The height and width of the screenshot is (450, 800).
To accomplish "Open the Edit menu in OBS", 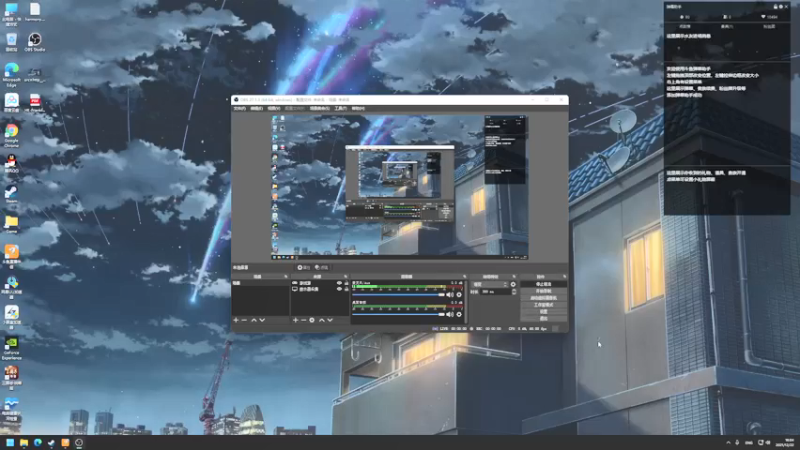I will (257, 108).
